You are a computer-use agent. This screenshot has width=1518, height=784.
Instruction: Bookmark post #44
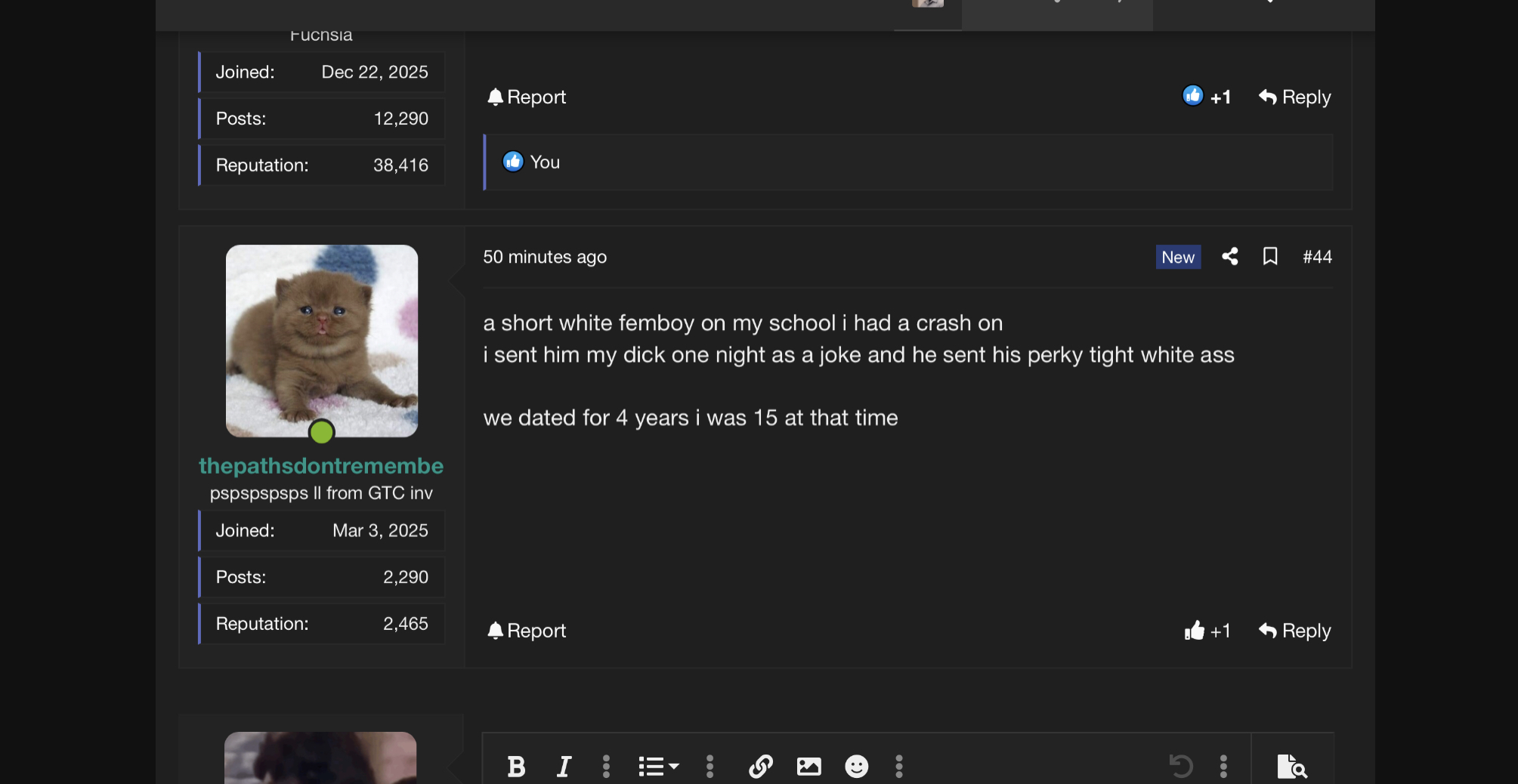pos(1270,257)
